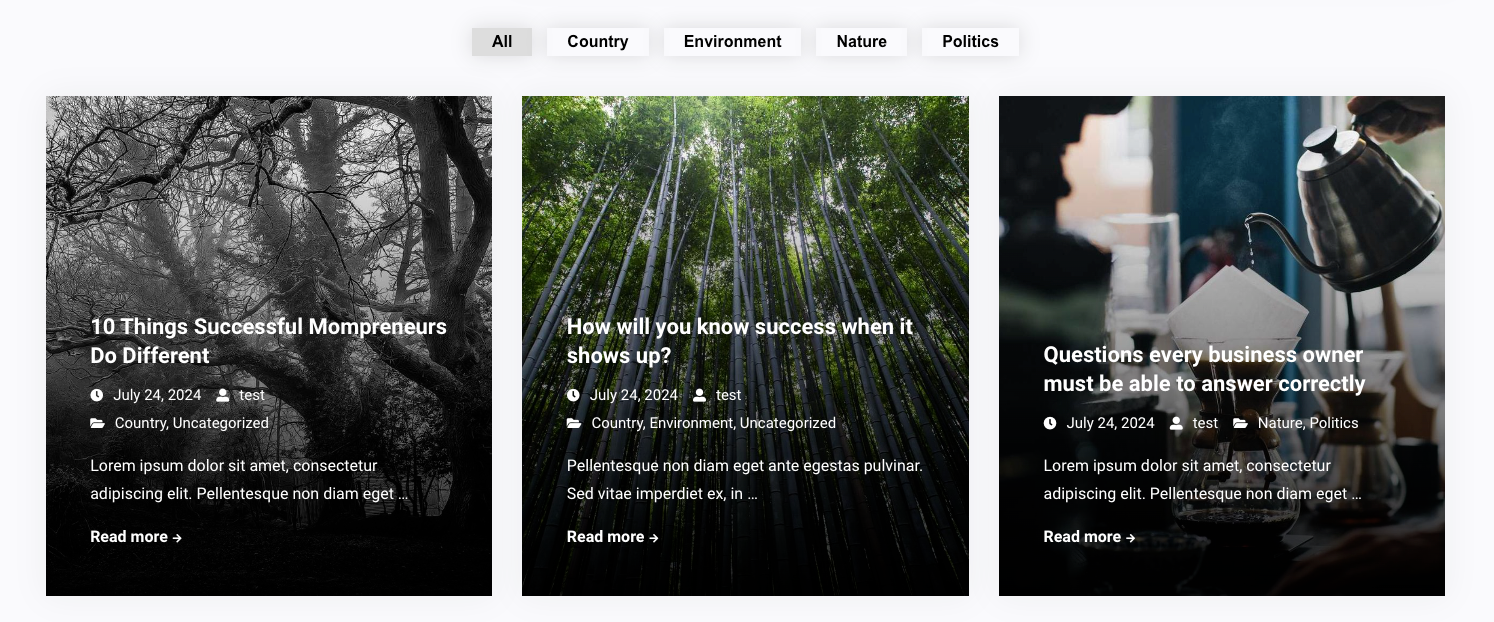
Task: Open Country category on Mompreneurs post
Action: tap(140, 423)
